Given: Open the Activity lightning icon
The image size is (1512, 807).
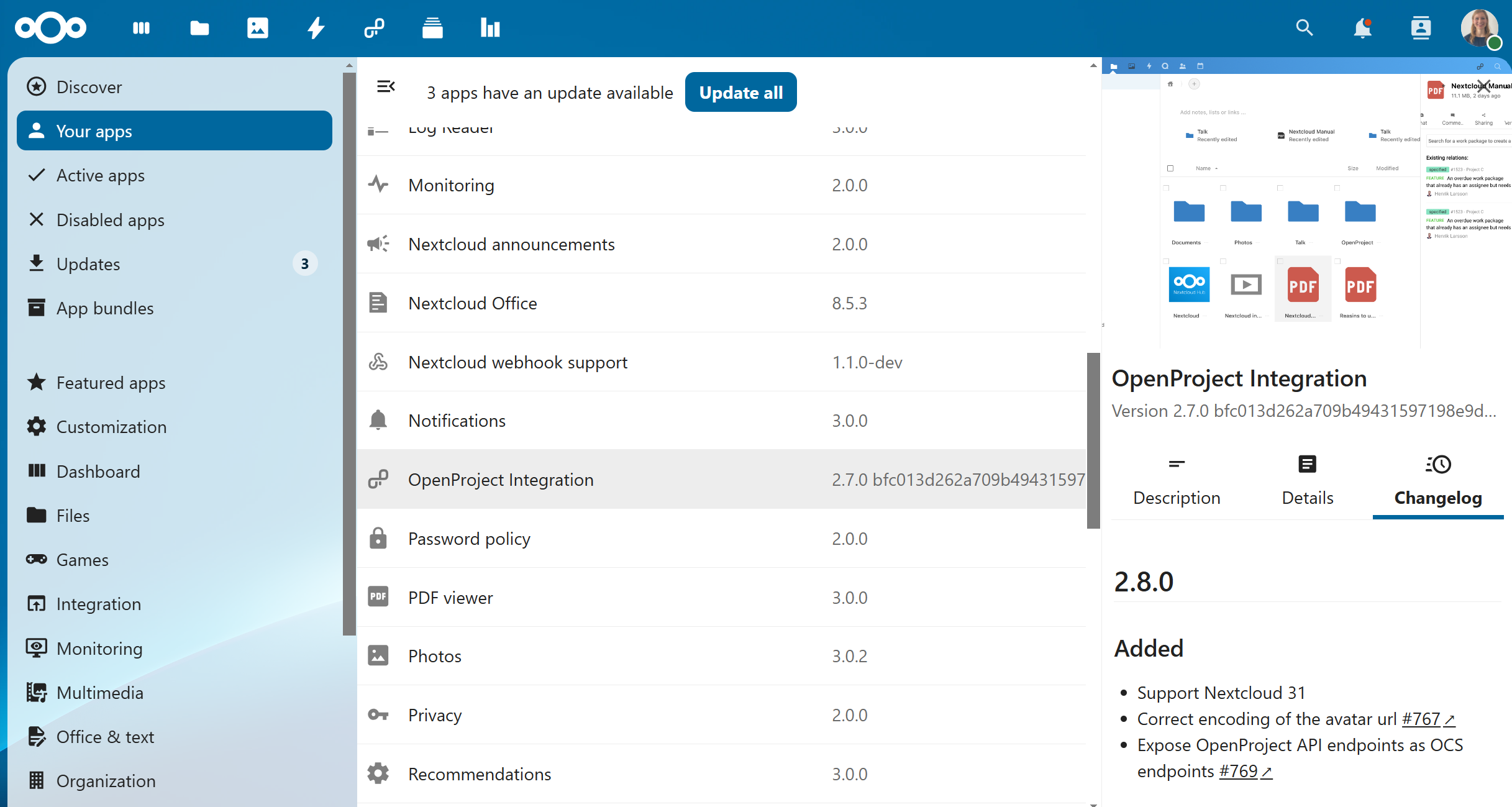Looking at the screenshot, I should point(316,28).
